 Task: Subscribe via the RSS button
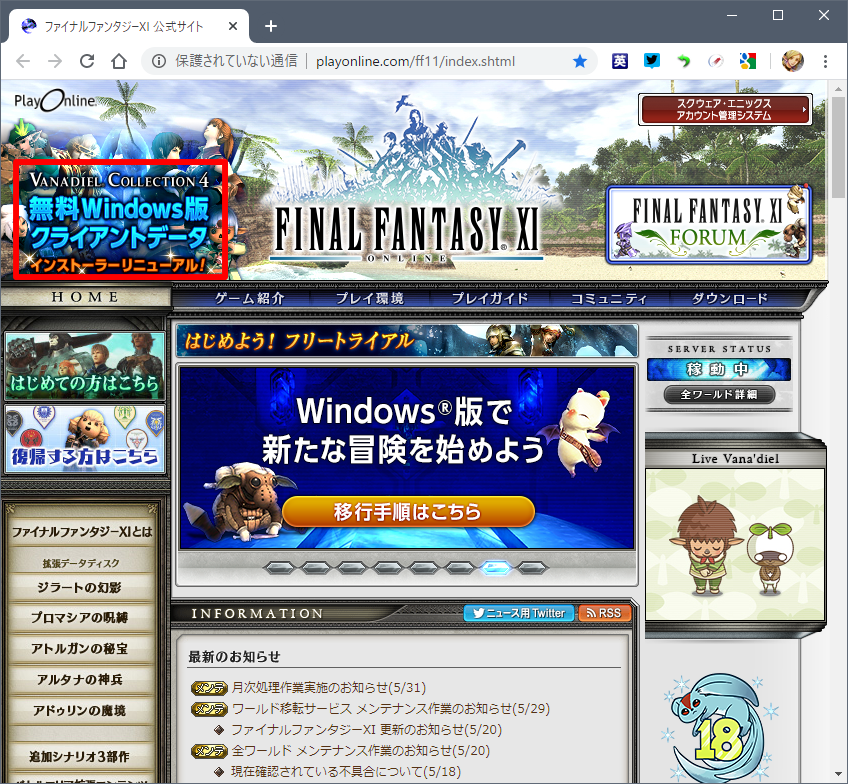(604, 613)
